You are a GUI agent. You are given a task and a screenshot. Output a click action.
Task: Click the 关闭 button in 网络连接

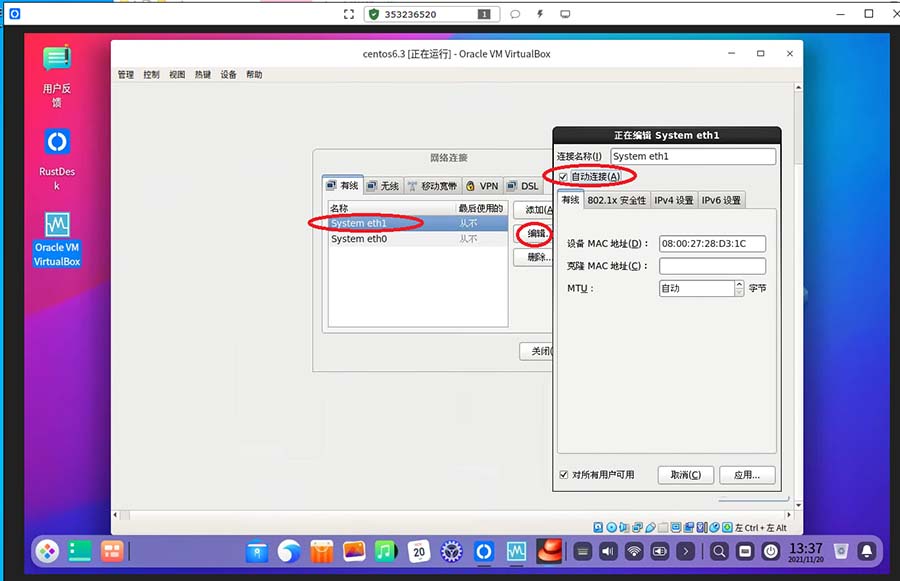pos(536,351)
